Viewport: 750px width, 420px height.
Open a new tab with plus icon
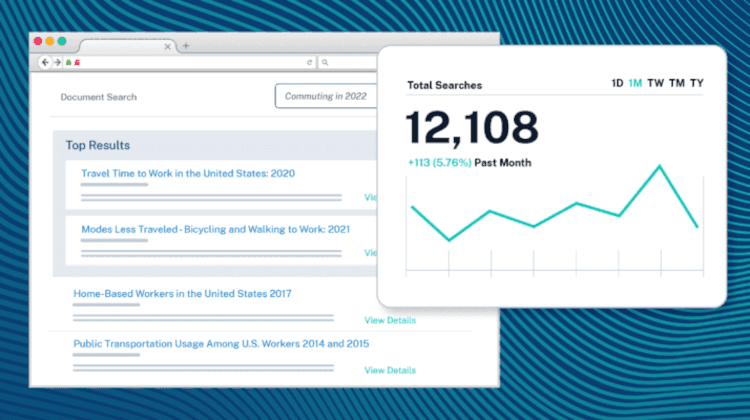click(186, 45)
